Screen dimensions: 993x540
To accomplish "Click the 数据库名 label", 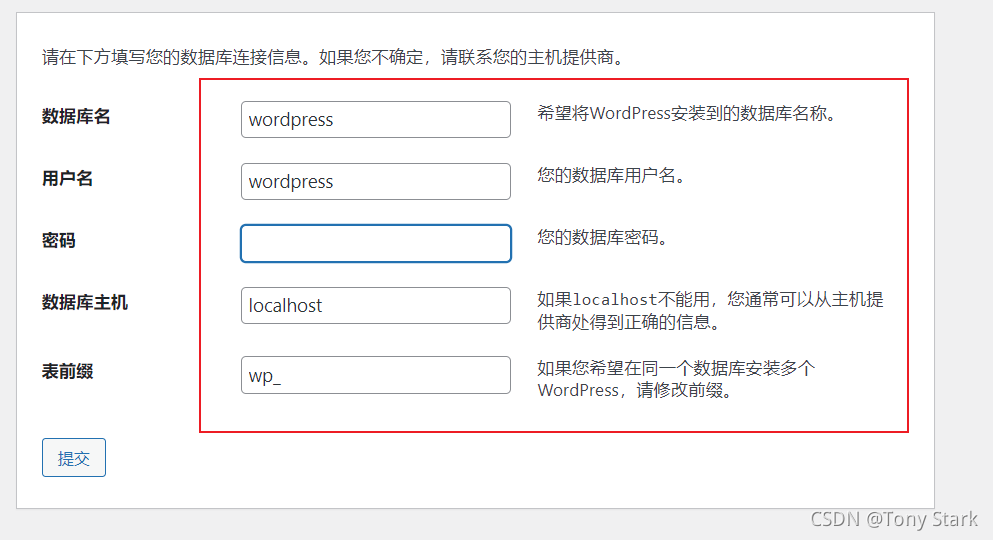I will tap(76, 116).
